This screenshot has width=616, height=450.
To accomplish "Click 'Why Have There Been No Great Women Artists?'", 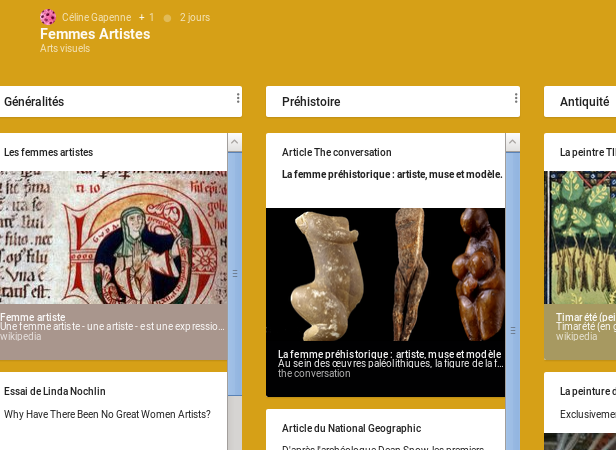I will point(107,414).
